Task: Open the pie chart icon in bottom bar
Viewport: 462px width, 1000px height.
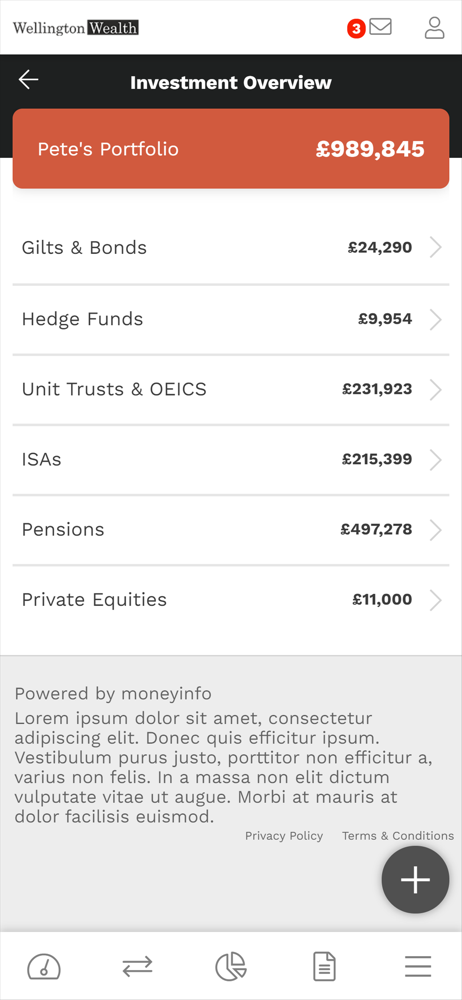Action: click(x=231, y=966)
